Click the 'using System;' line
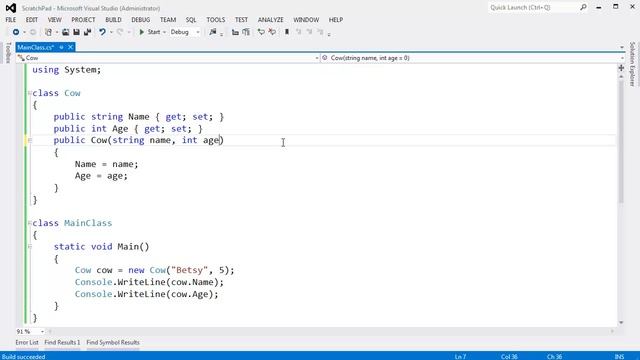This screenshot has height=360, width=640. pos(67,70)
